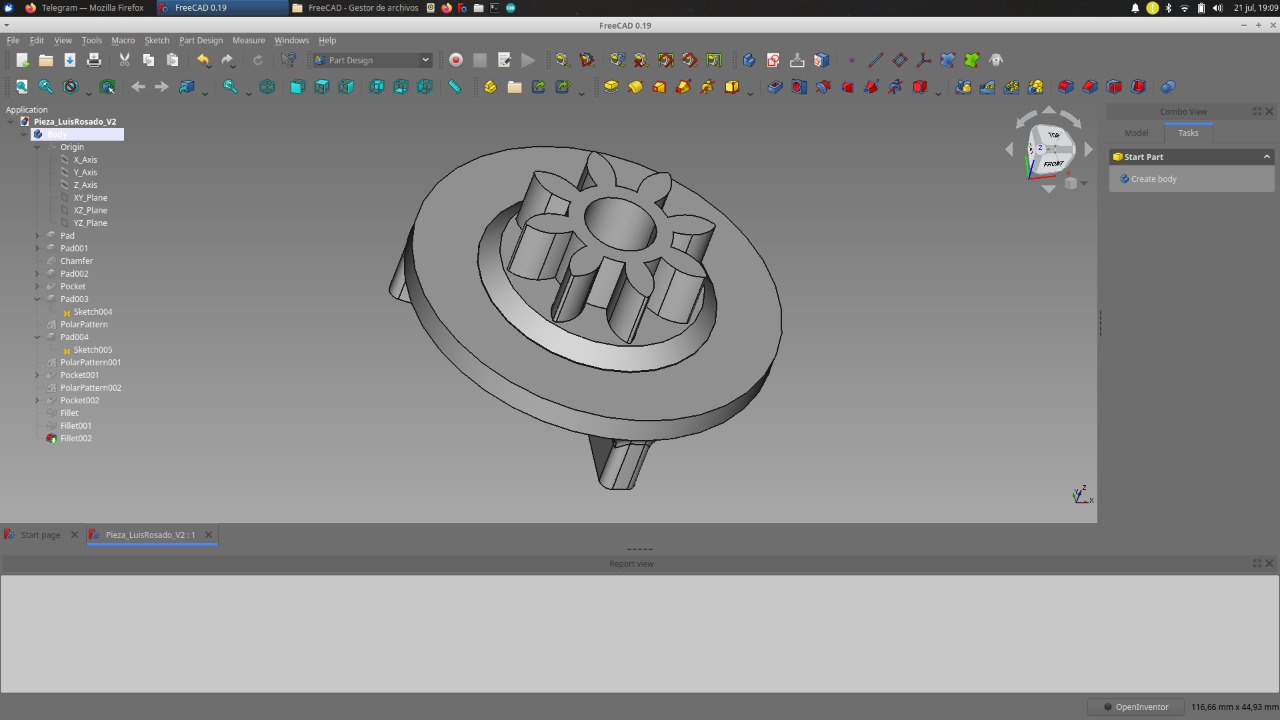Open the Part Design workbench dropdown
Viewport: 1280px width, 720px height.
coord(373,60)
